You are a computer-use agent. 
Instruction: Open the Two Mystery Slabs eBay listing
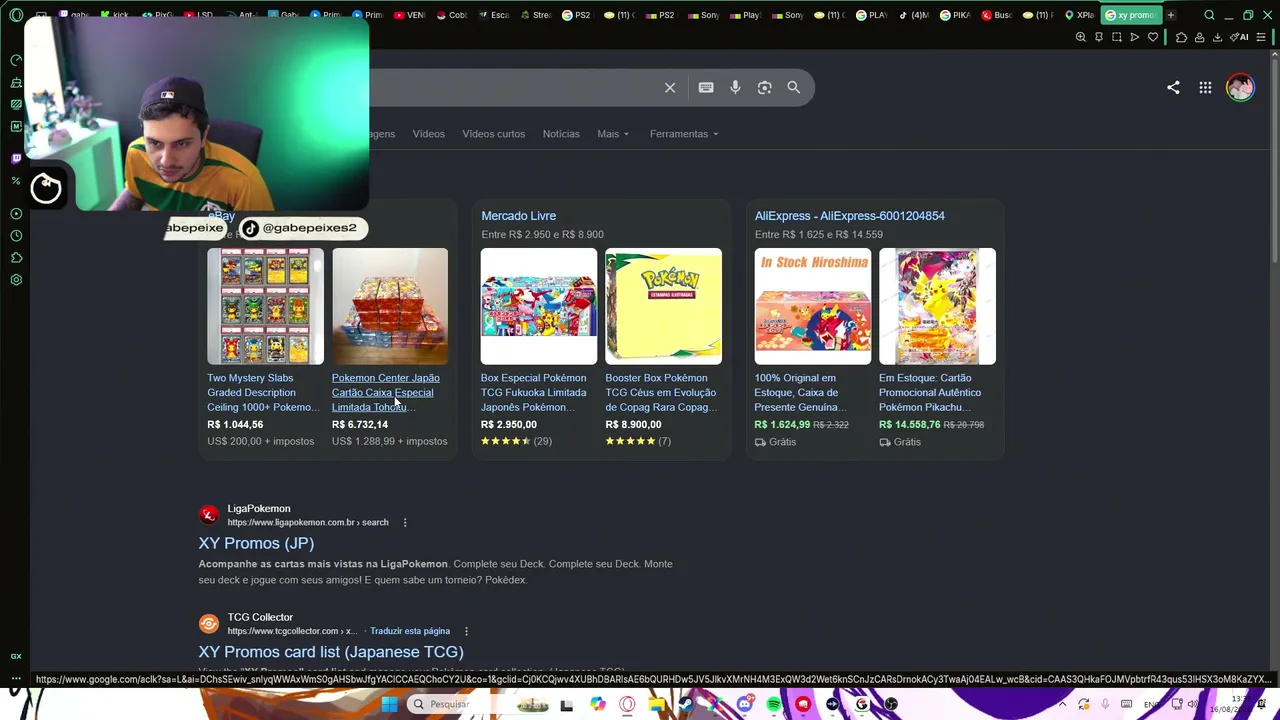coord(263,392)
